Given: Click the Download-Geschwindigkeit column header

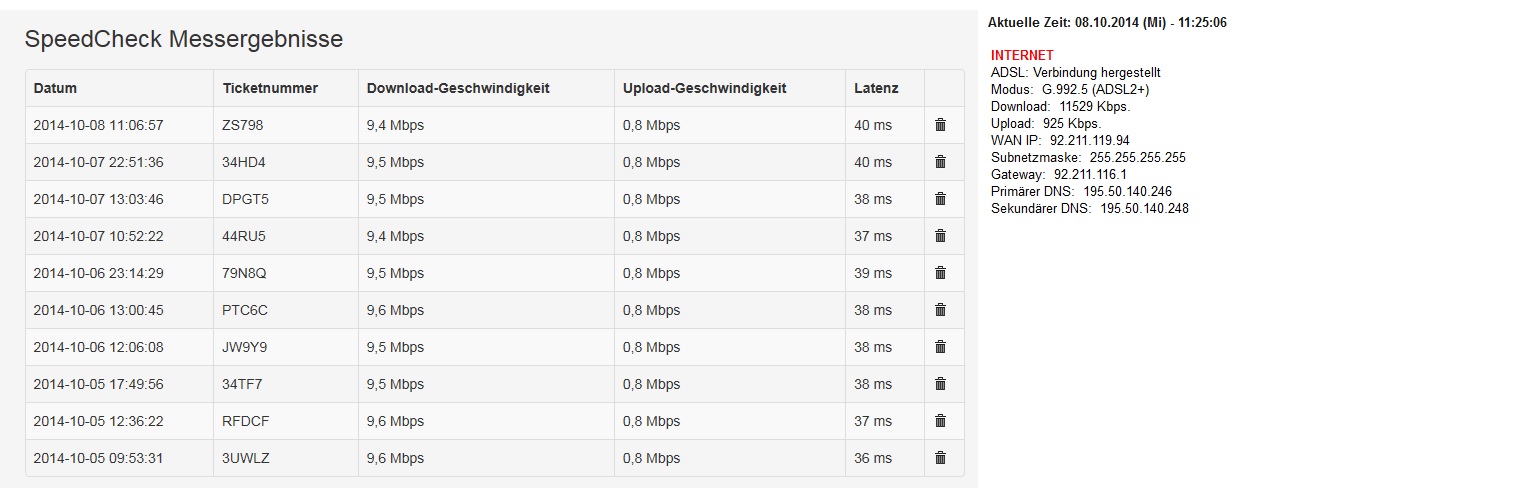Looking at the screenshot, I should pyautogui.click(x=458, y=88).
